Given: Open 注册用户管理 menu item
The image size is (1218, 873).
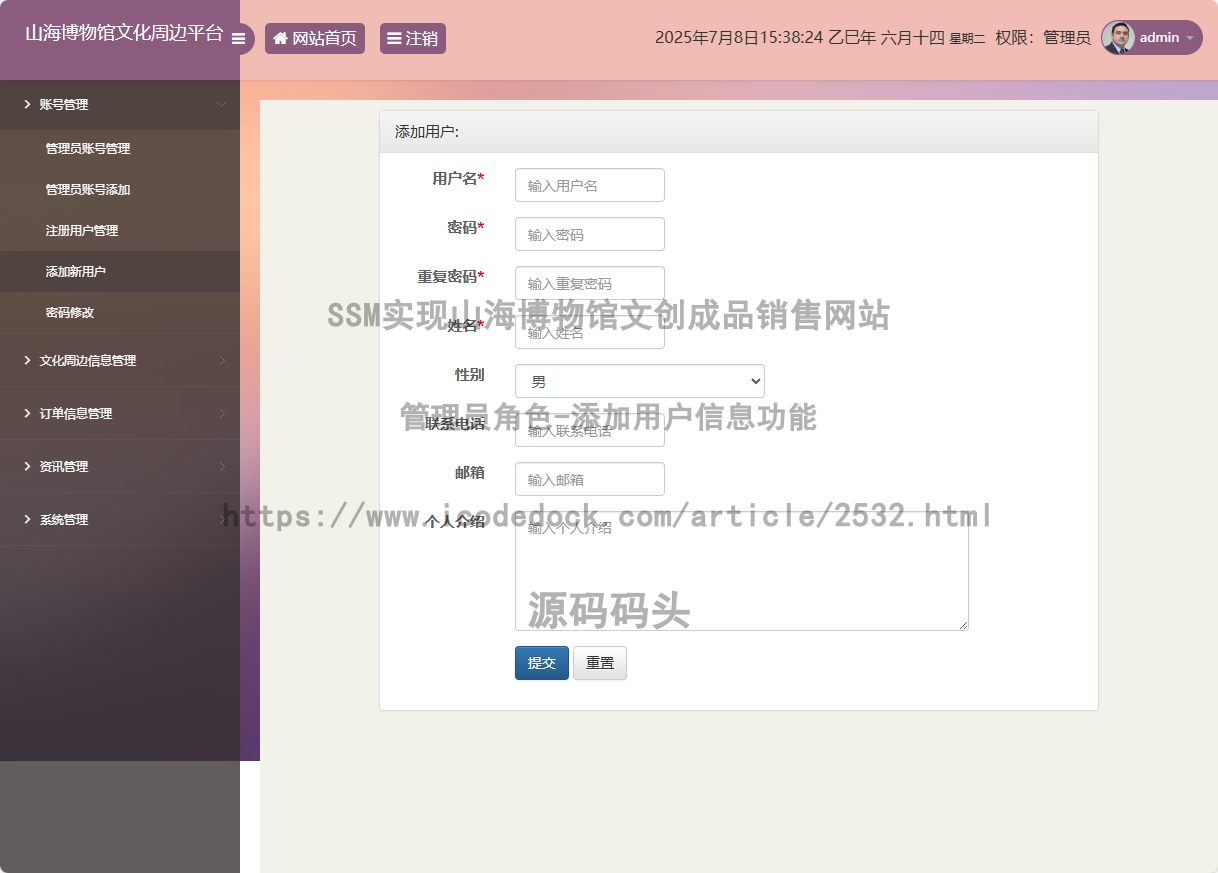Looking at the screenshot, I should (120, 230).
